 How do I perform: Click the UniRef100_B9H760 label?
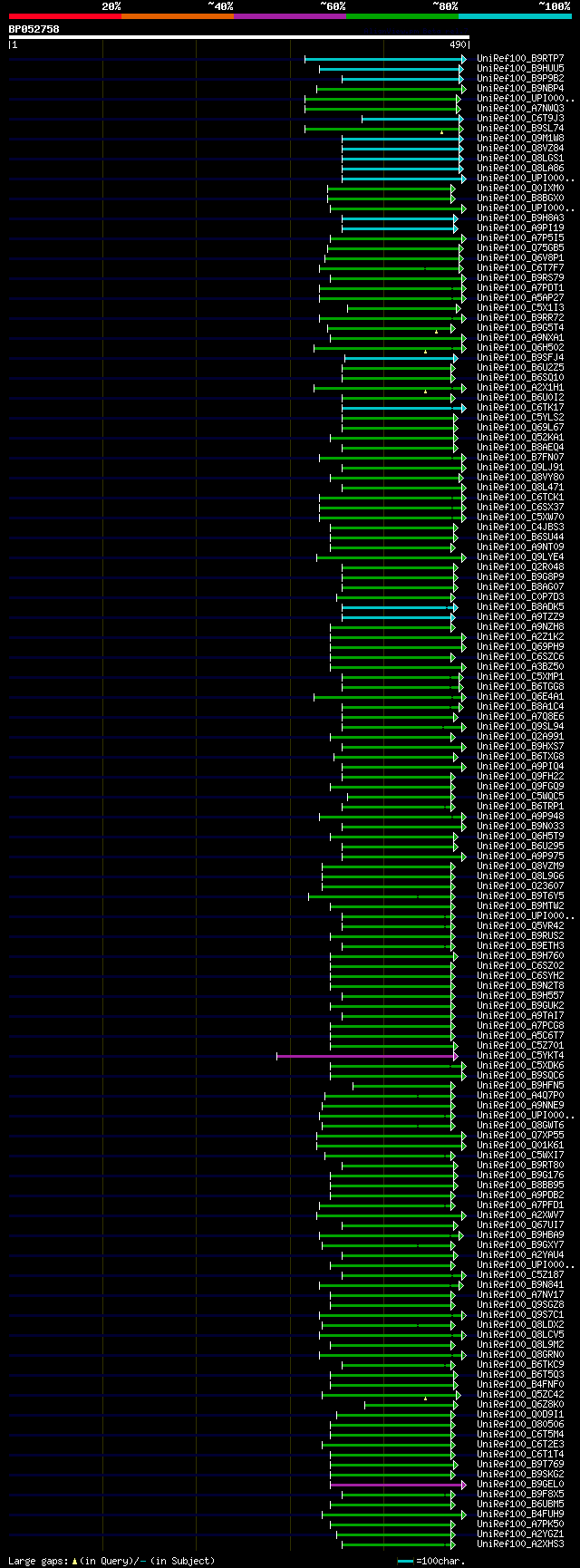click(520, 955)
